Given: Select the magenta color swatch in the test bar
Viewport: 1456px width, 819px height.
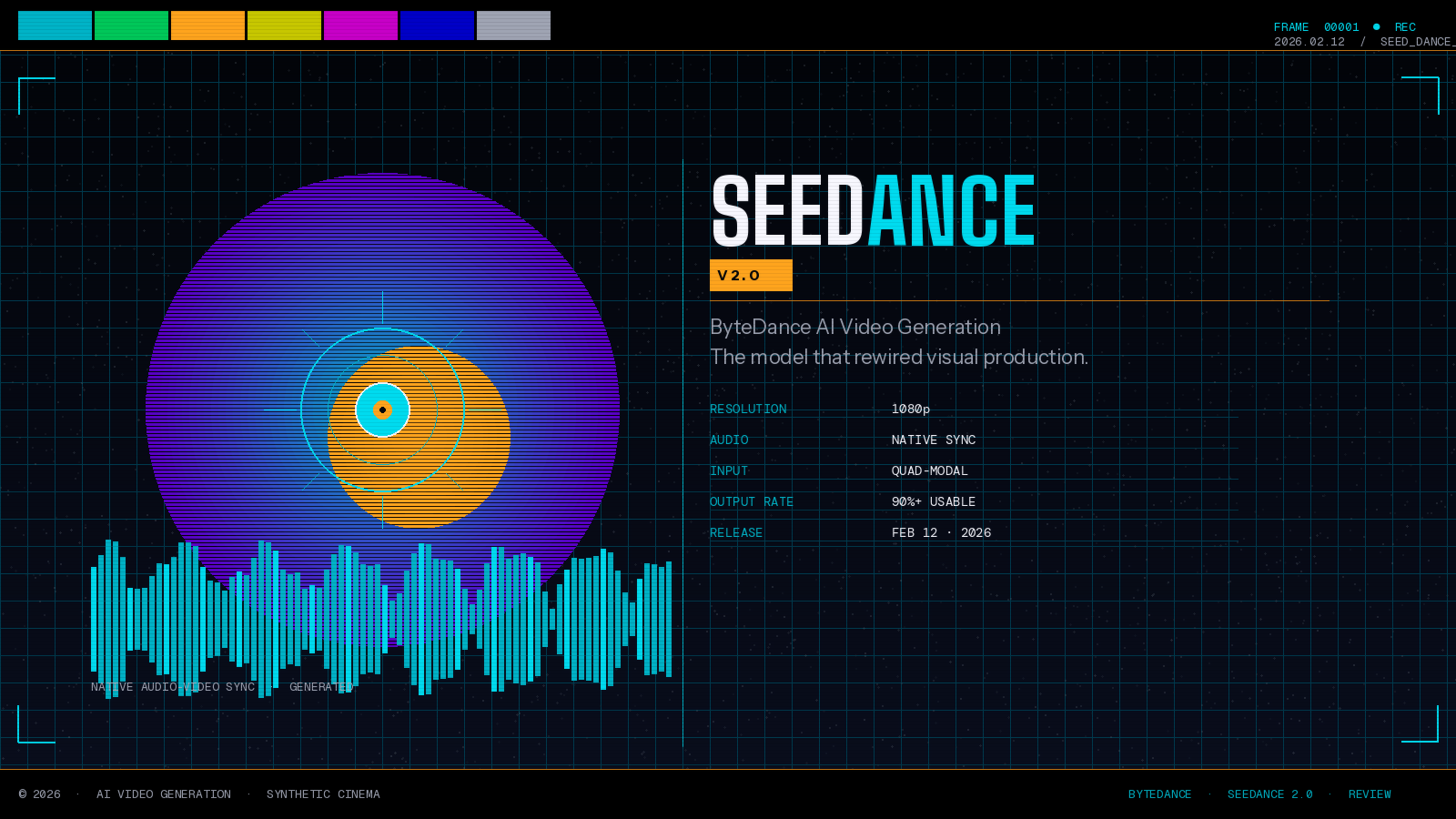Looking at the screenshot, I should 361,25.
